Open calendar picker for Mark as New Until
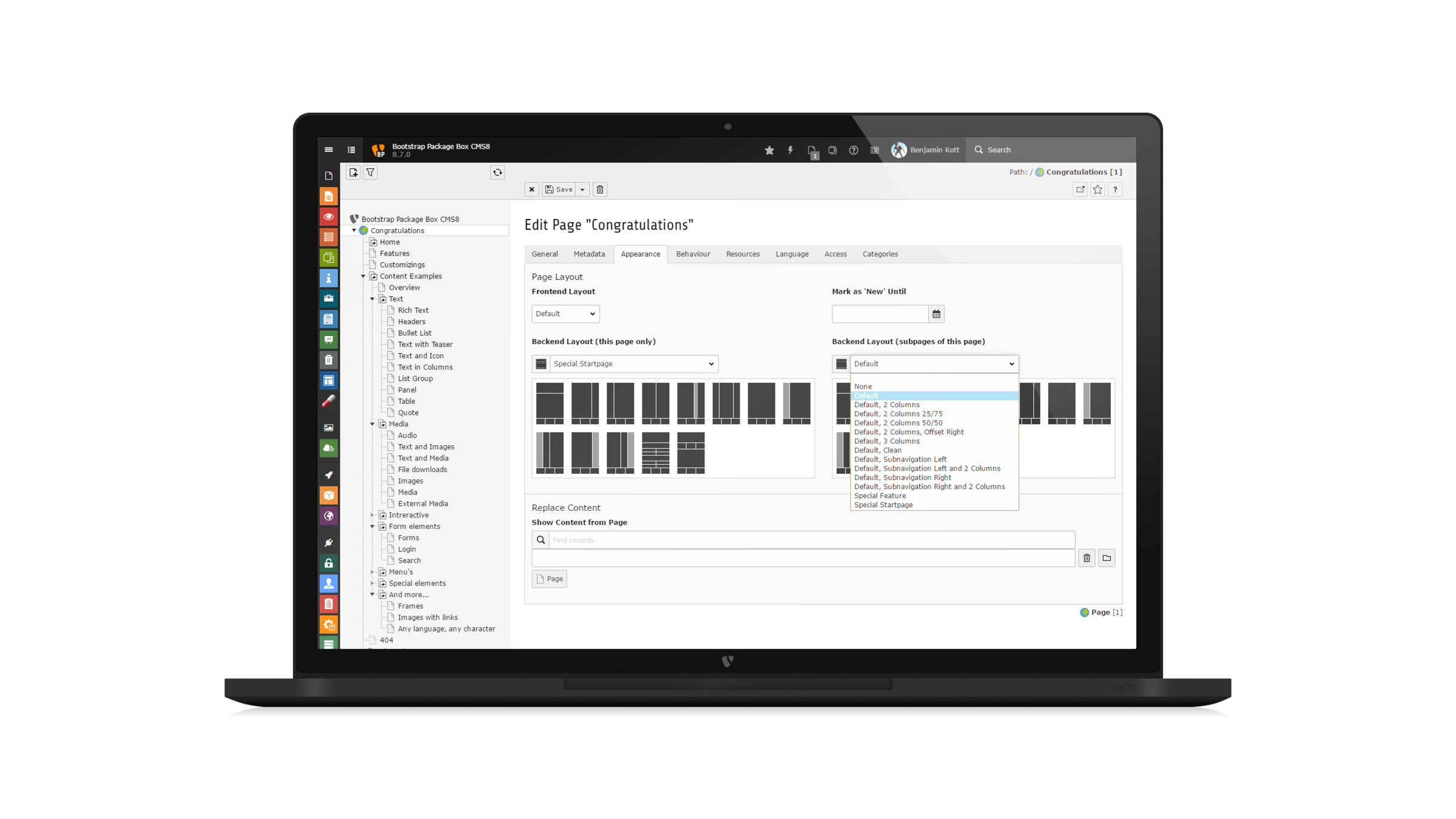The height and width of the screenshot is (819, 1456). (936, 314)
